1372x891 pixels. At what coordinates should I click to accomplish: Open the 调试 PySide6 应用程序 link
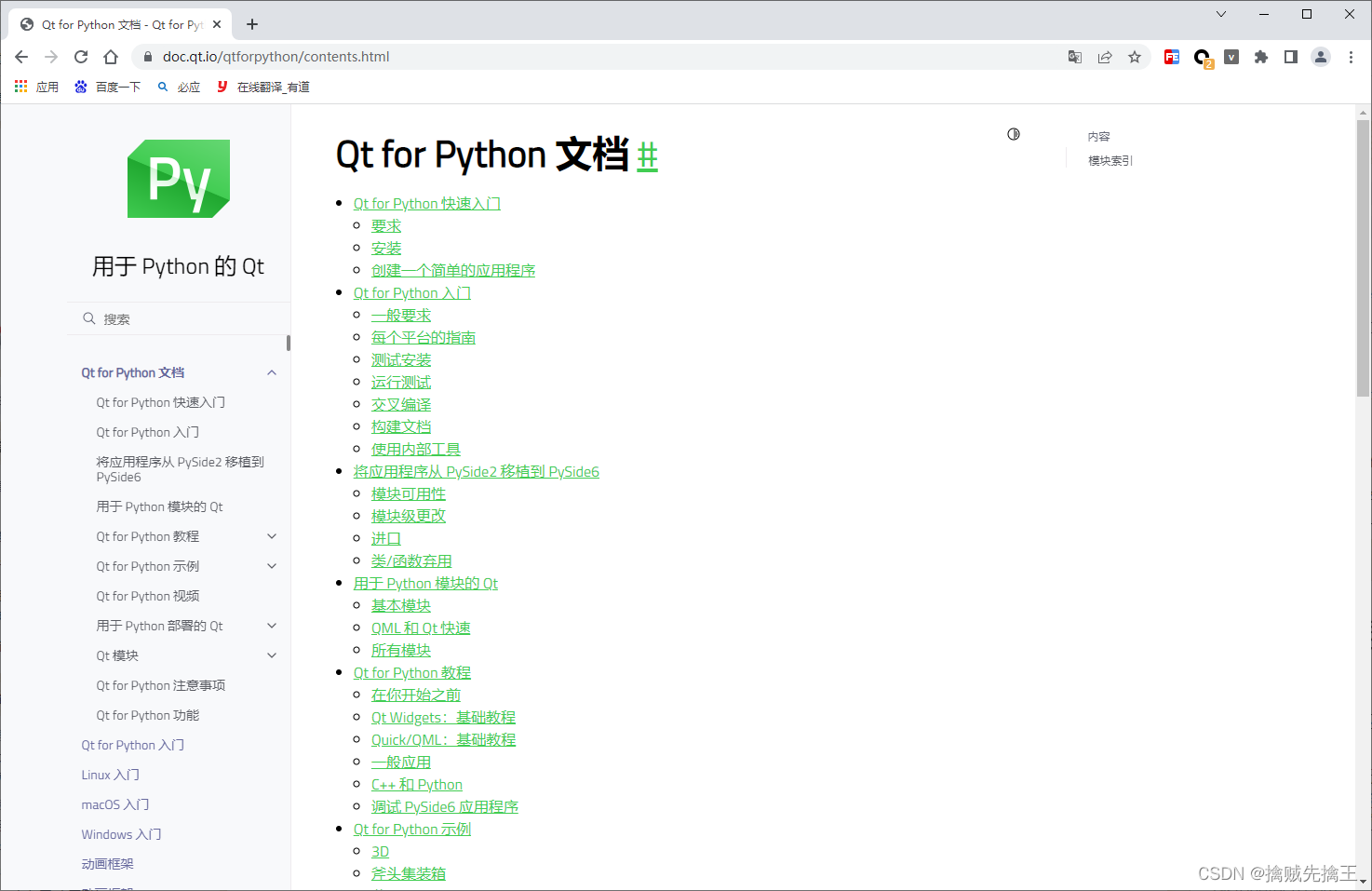tap(445, 806)
